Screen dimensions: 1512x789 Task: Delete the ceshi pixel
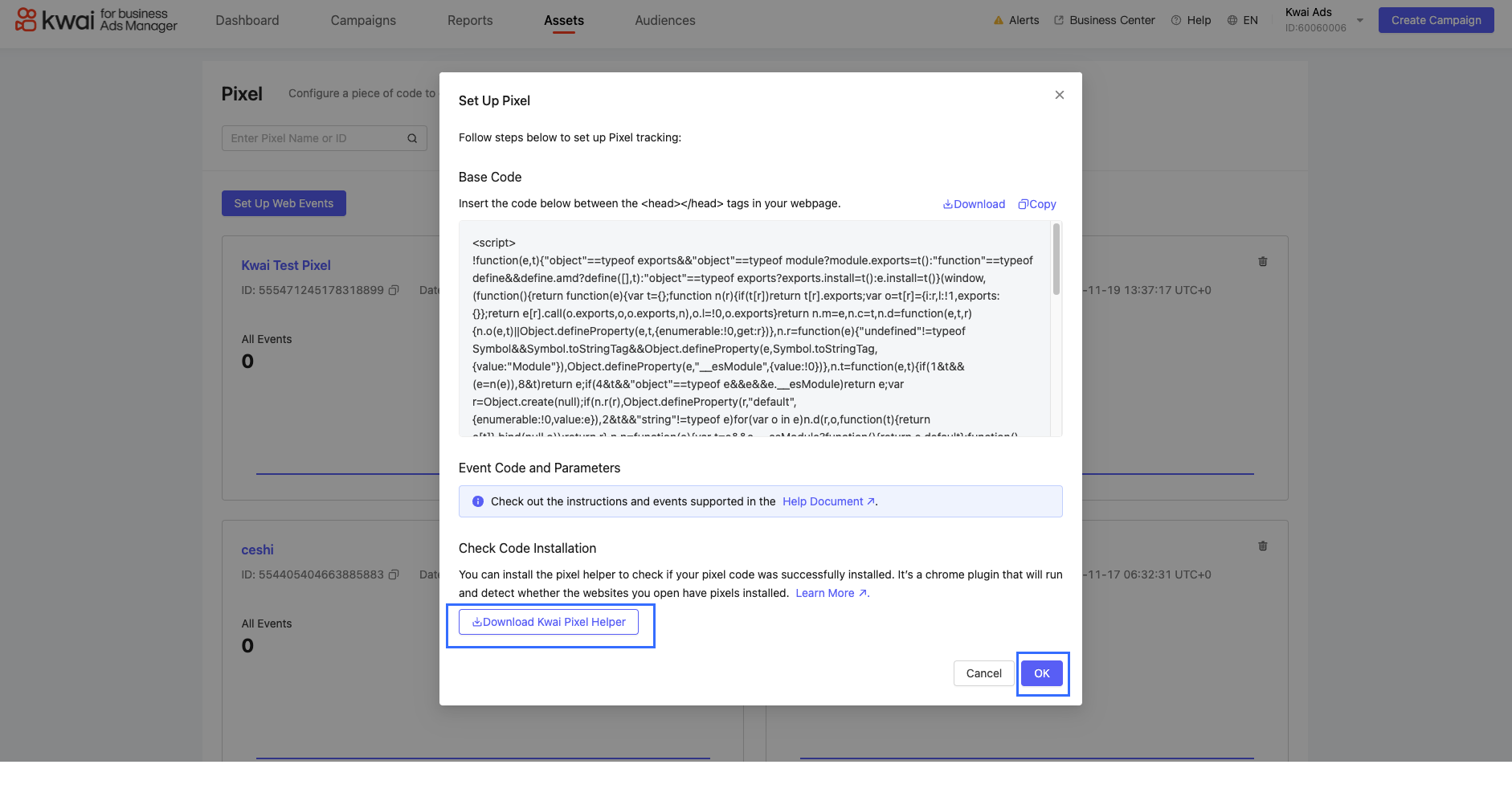tap(1262, 546)
